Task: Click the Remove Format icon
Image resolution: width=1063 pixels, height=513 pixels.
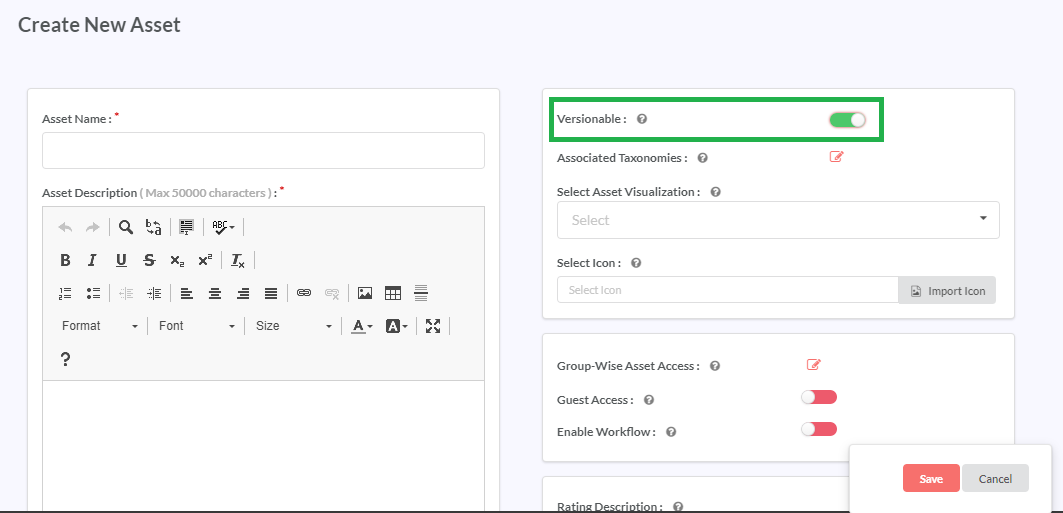Action: (237, 260)
